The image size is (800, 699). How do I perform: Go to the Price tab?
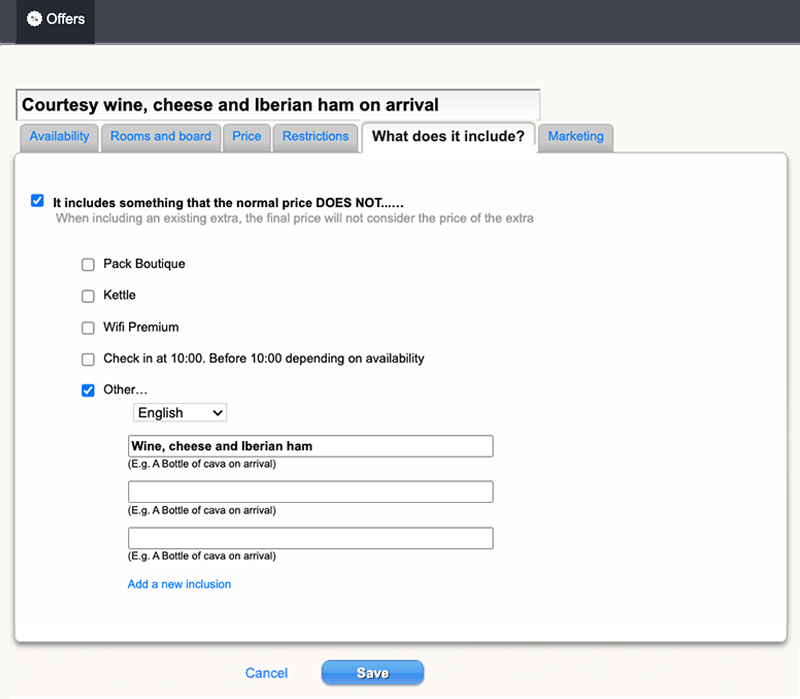click(x=246, y=137)
